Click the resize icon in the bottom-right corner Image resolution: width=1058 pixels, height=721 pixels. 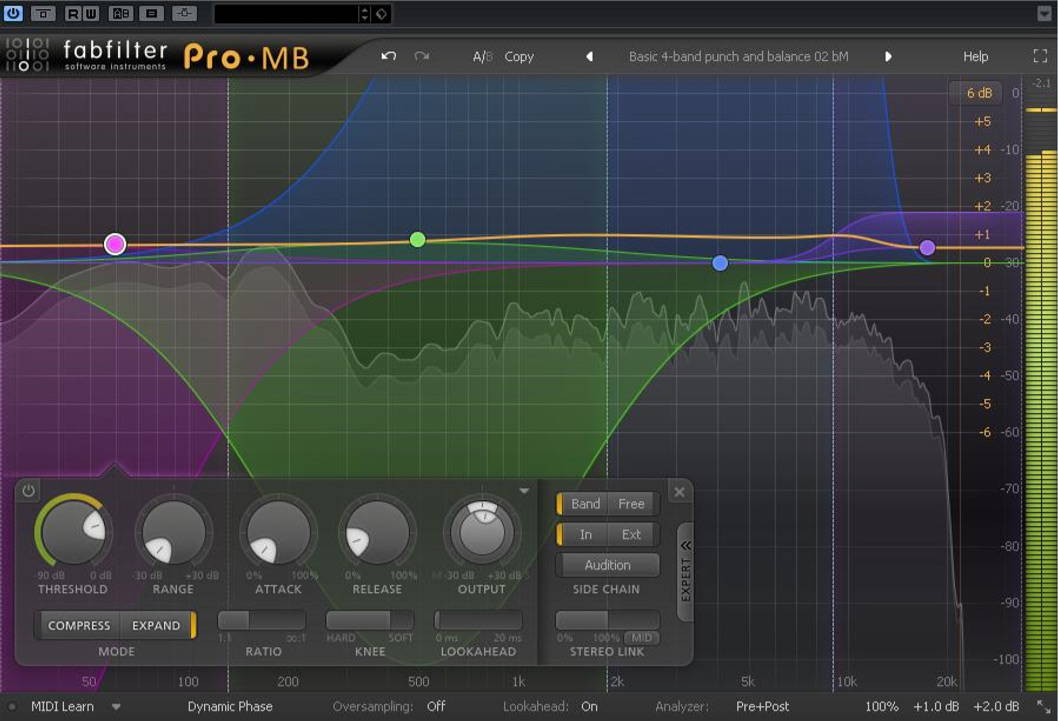point(1043,706)
